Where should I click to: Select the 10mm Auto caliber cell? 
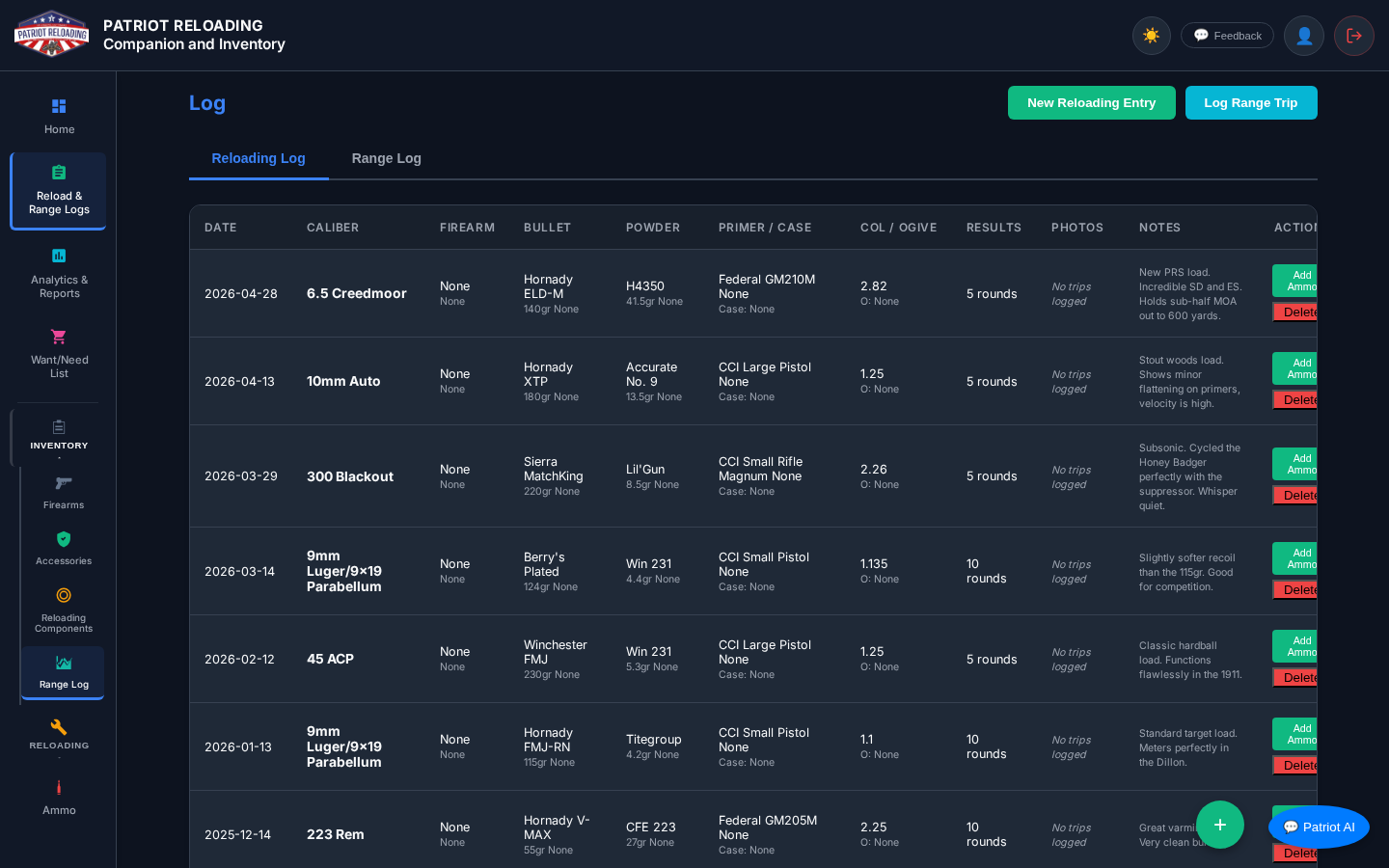[343, 381]
